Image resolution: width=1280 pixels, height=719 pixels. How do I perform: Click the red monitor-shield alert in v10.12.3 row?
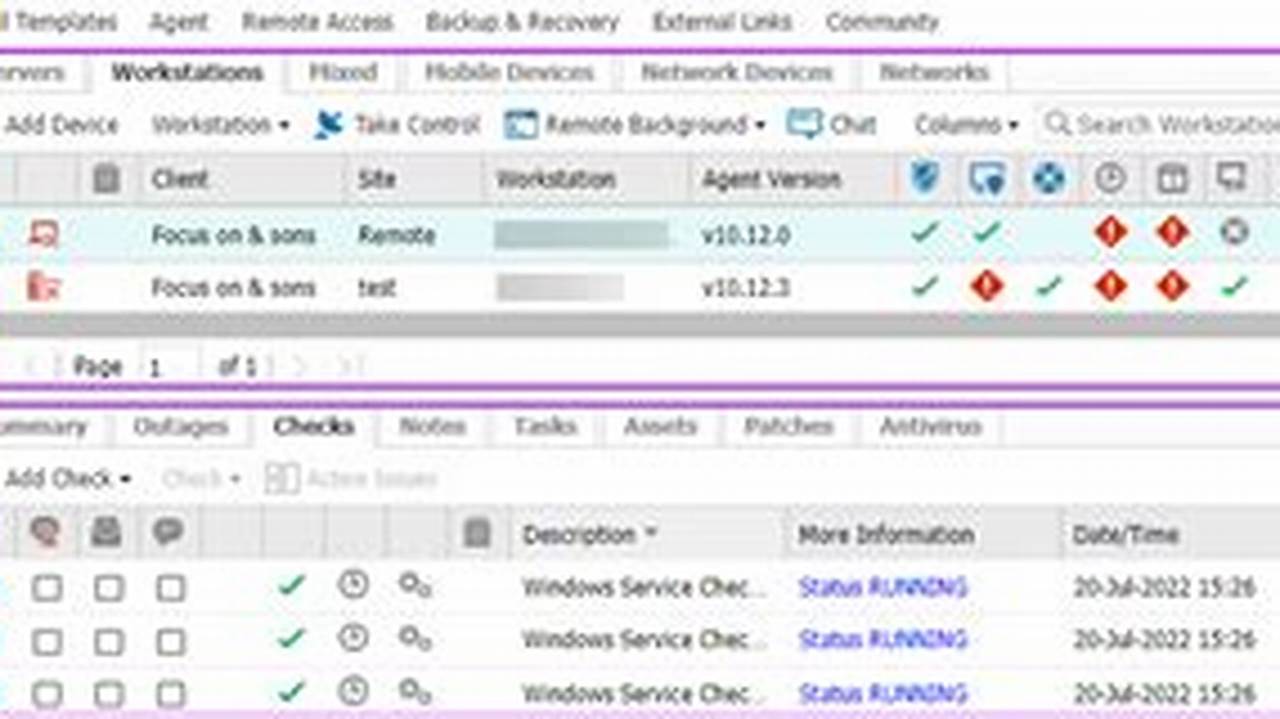(x=987, y=286)
